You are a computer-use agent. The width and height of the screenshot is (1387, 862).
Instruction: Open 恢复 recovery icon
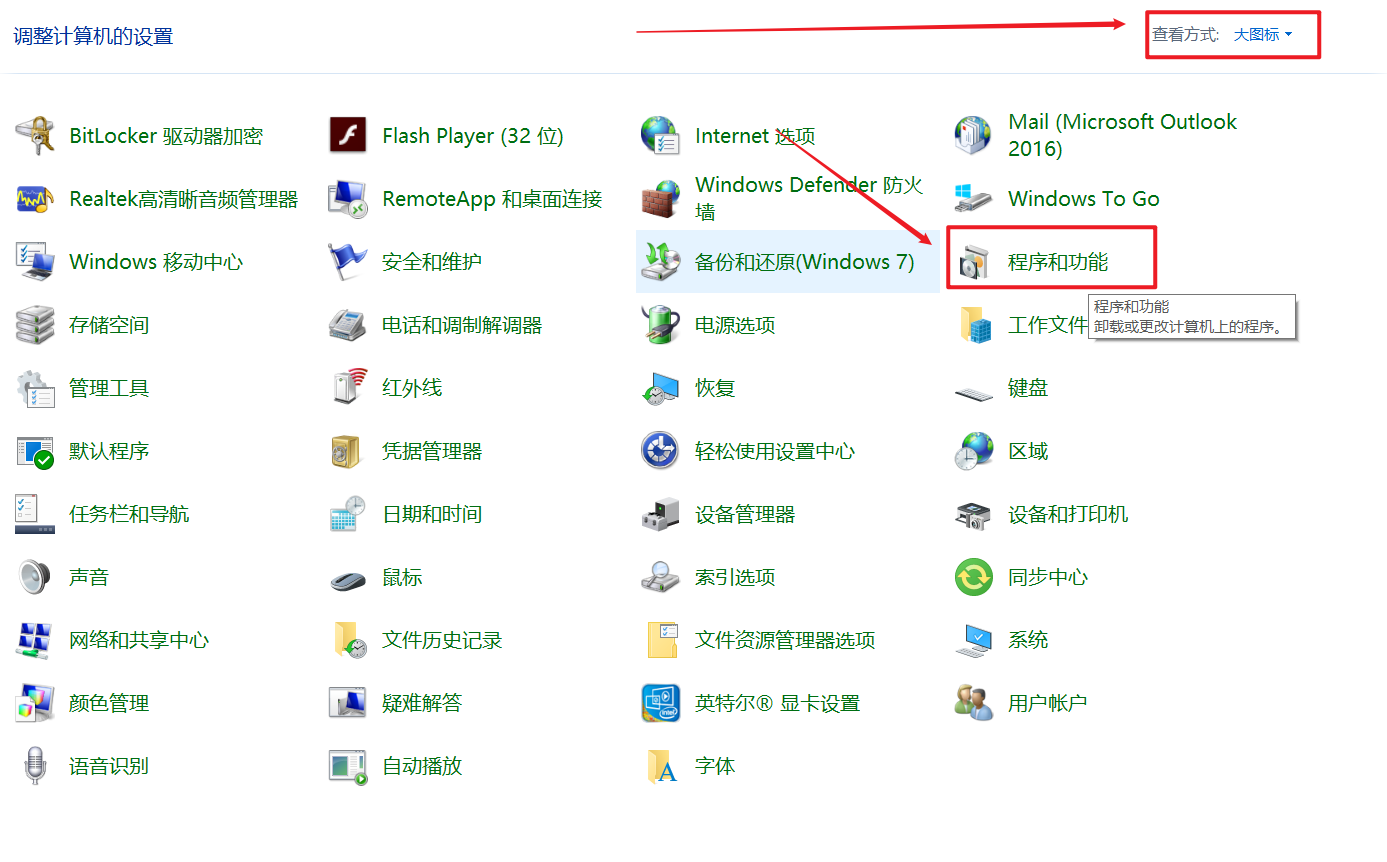[660, 388]
